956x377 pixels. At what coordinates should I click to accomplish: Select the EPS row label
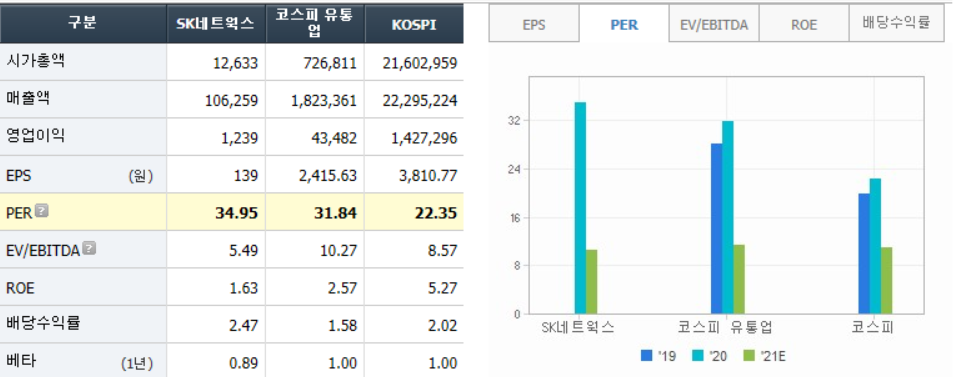tap(18, 176)
